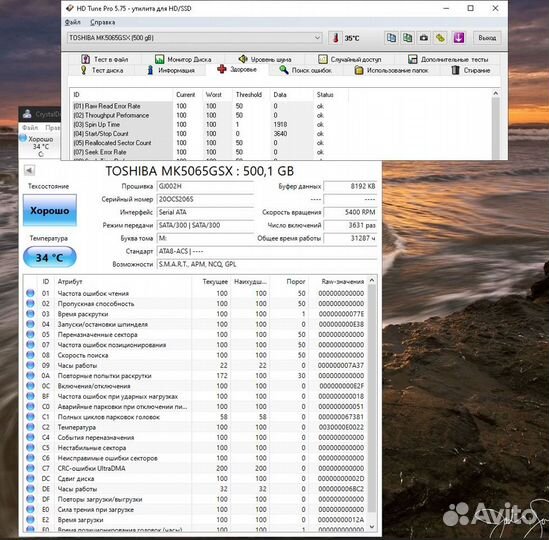
Task: Switch to the Тест в файл tab
Action: [104, 59]
